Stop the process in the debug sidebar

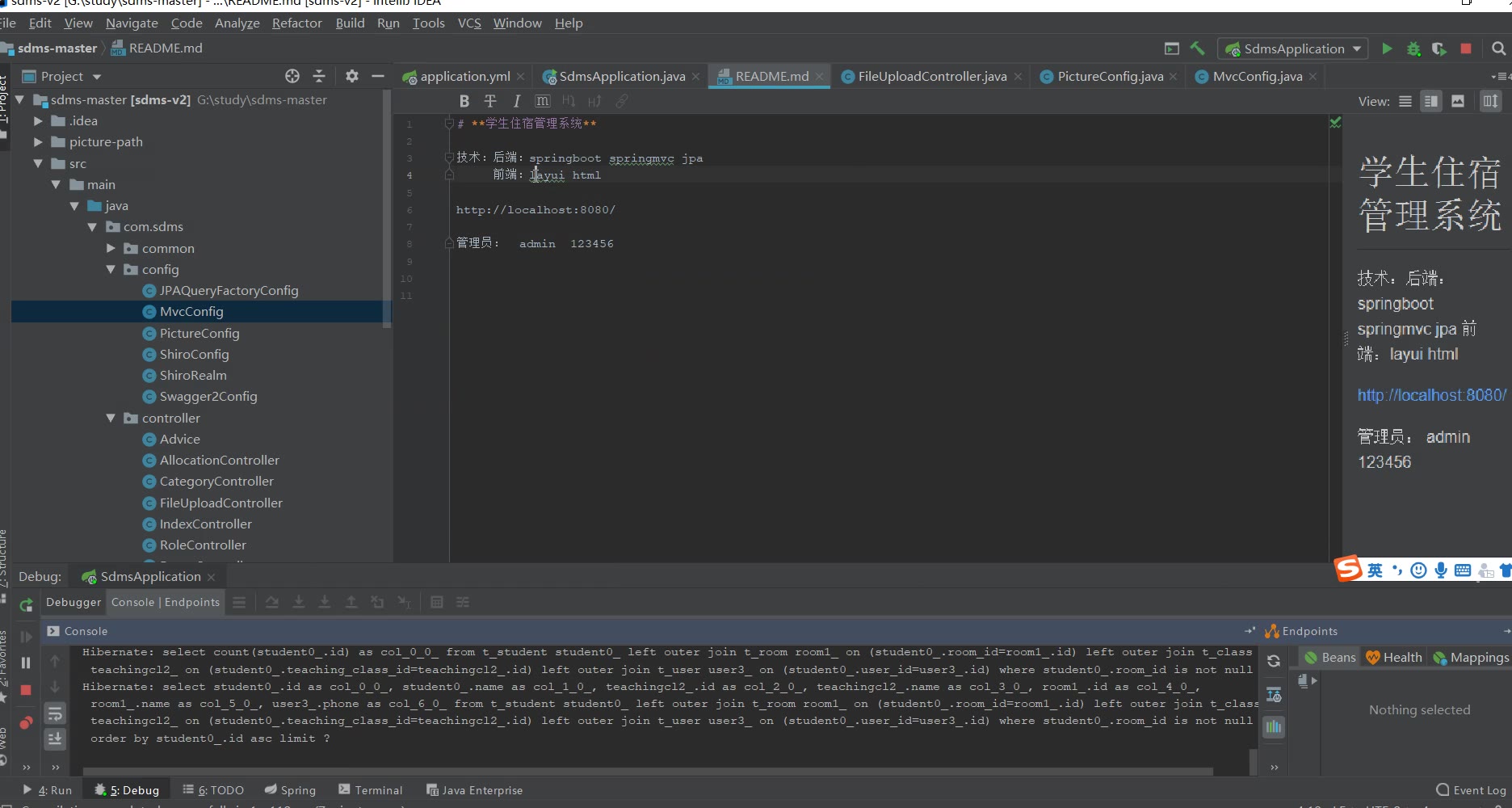tap(26, 690)
